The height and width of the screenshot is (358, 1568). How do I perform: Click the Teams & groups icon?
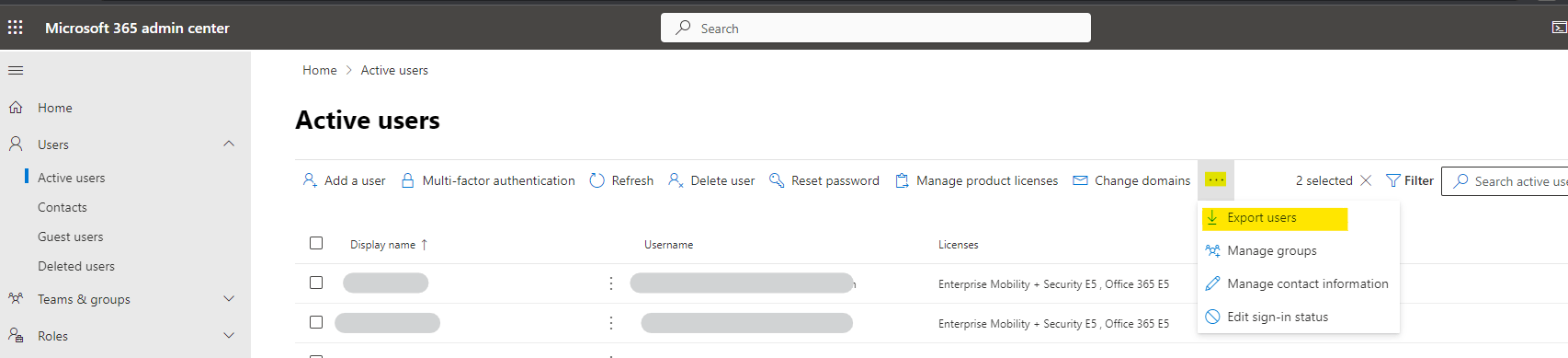[x=16, y=299]
